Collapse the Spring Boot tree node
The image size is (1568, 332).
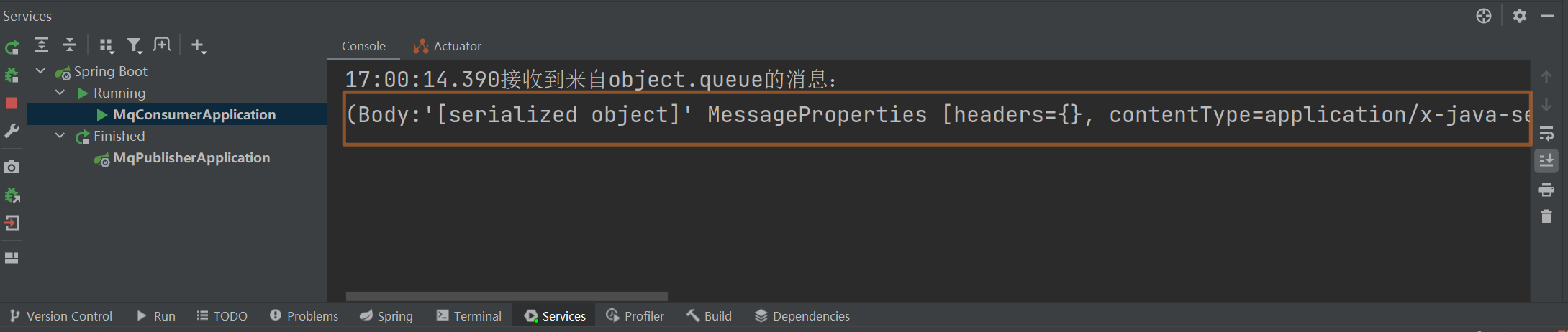tap(41, 71)
